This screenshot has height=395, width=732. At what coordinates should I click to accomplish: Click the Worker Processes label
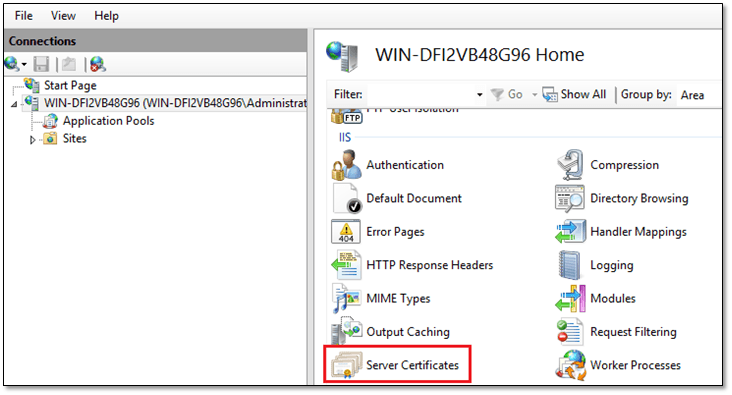(x=635, y=365)
